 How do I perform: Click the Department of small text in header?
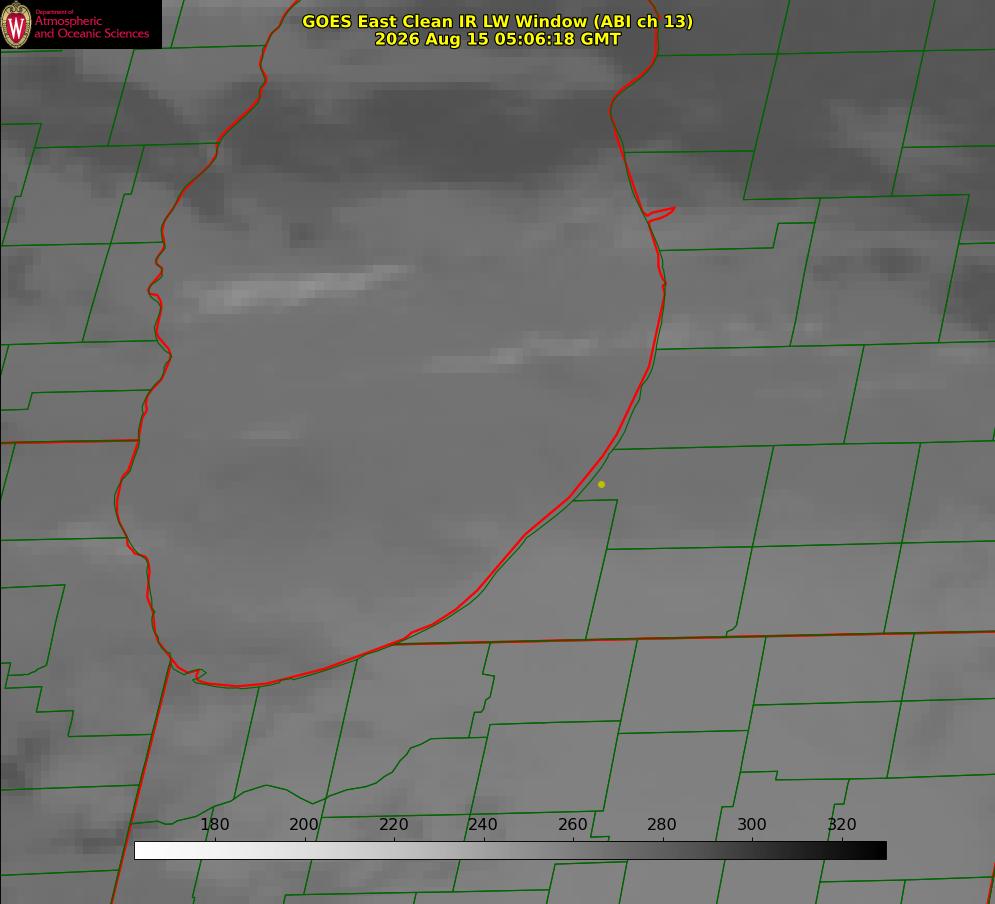click(x=55, y=12)
